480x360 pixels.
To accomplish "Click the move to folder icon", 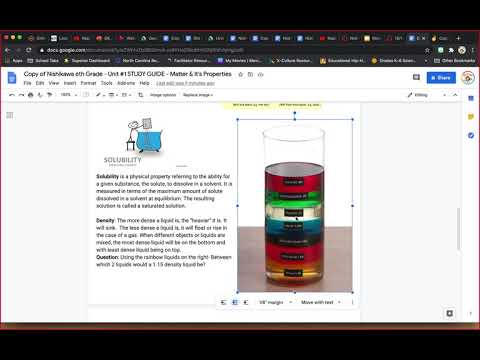I will tap(250, 74).
